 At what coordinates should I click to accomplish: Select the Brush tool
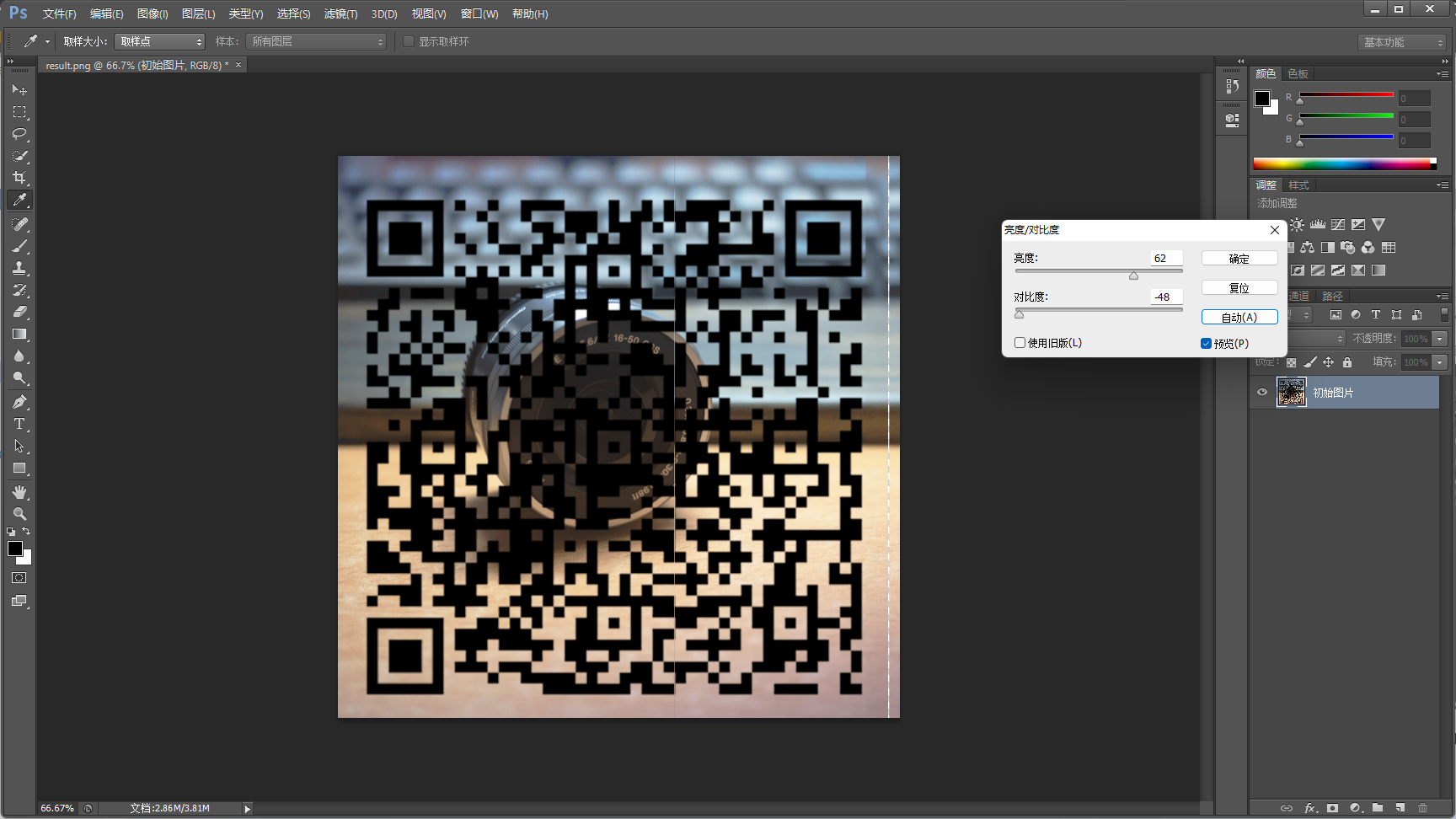coord(19,246)
